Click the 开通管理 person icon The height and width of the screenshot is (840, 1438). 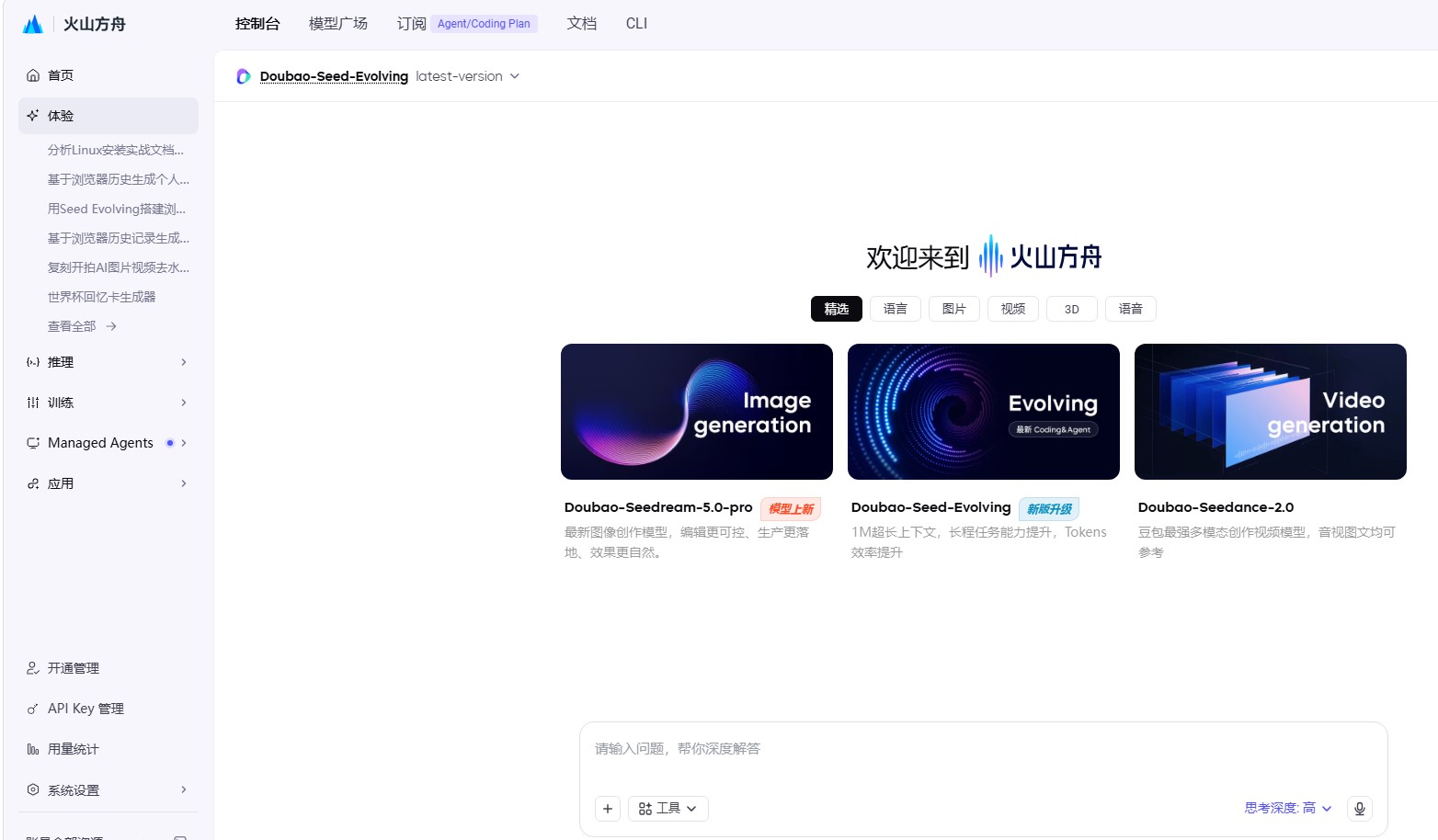coord(33,668)
